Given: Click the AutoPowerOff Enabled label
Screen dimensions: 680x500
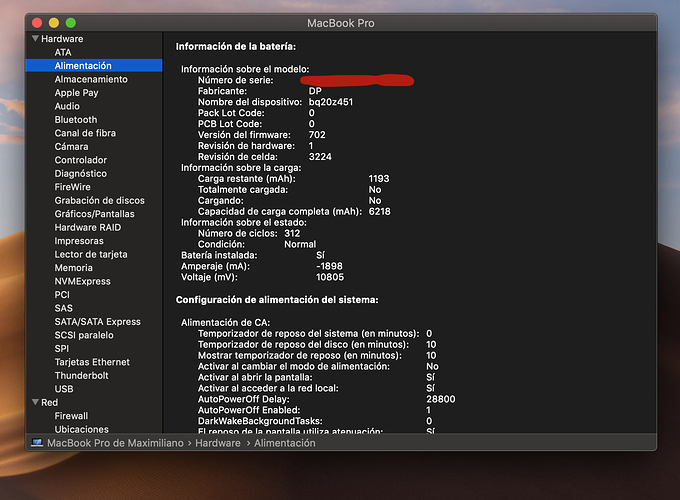Looking at the screenshot, I should (249, 410).
